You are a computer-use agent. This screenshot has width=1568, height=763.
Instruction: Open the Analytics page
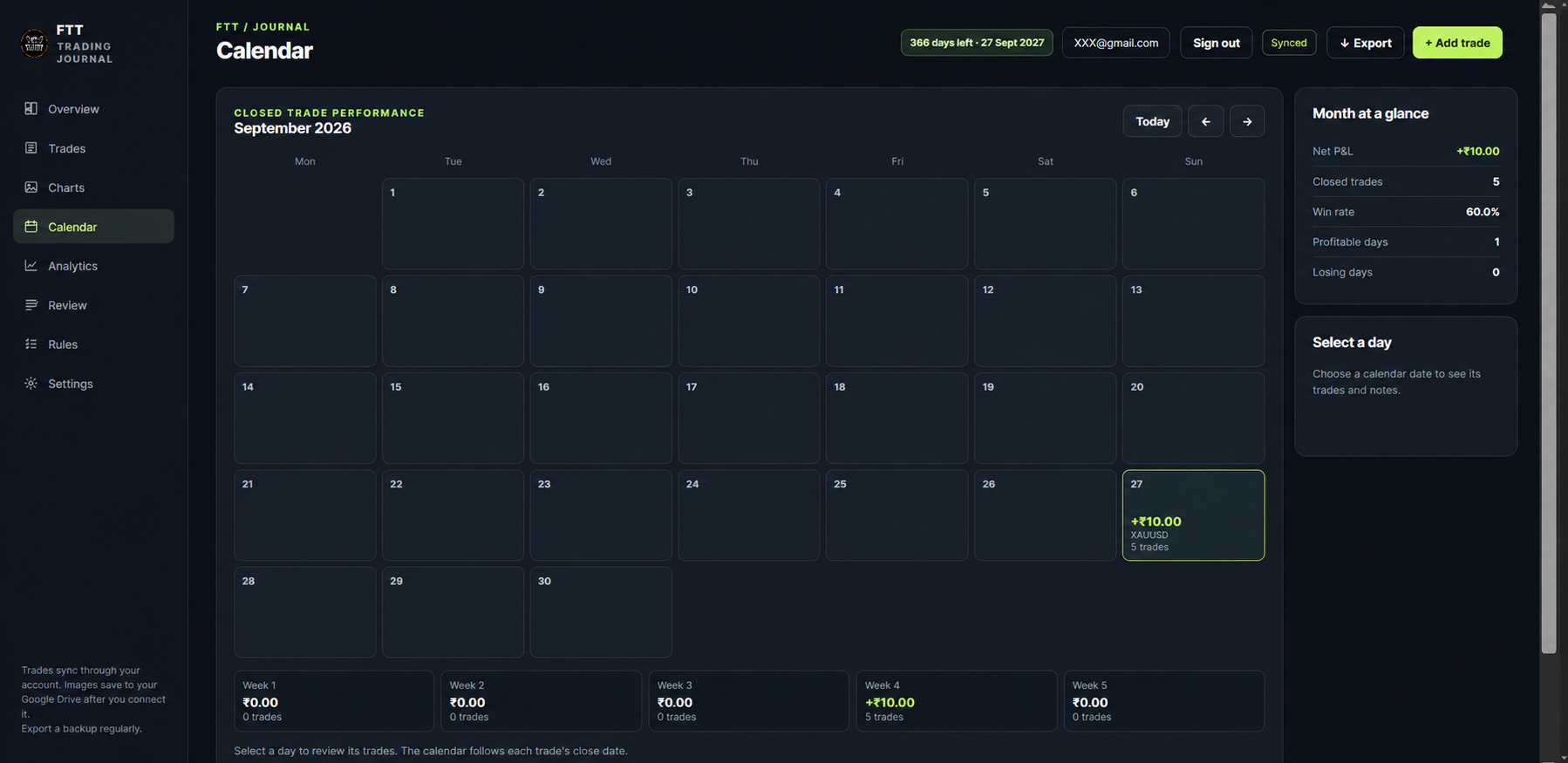coord(93,266)
